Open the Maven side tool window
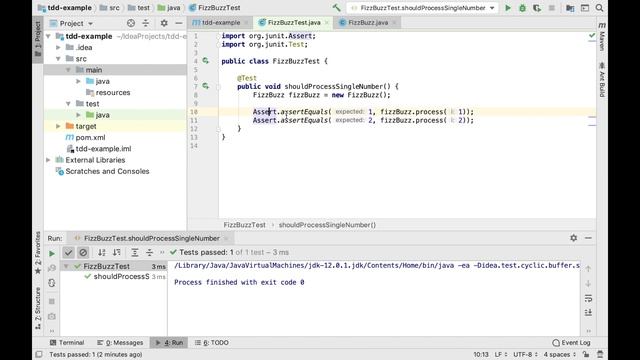Image resolution: width=640 pixels, height=360 pixels. [x=602, y=36]
